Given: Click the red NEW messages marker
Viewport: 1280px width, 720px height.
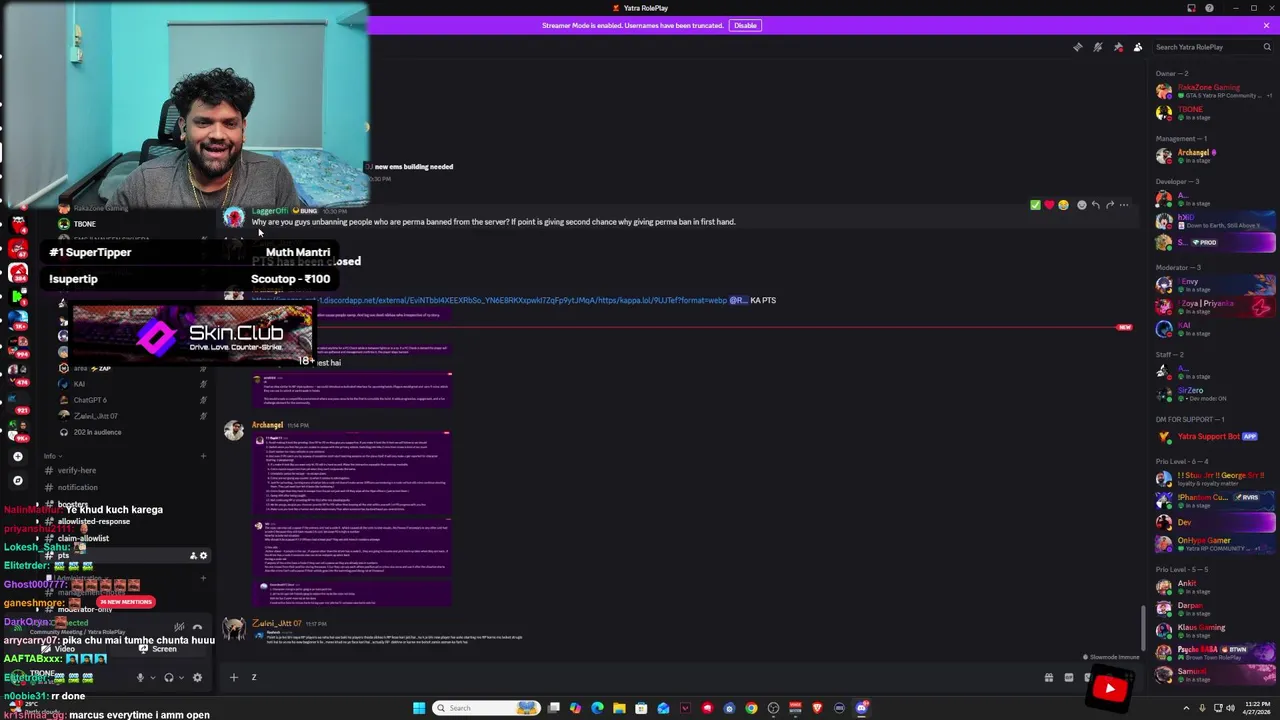Looking at the screenshot, I should (x=1124, y=327).
